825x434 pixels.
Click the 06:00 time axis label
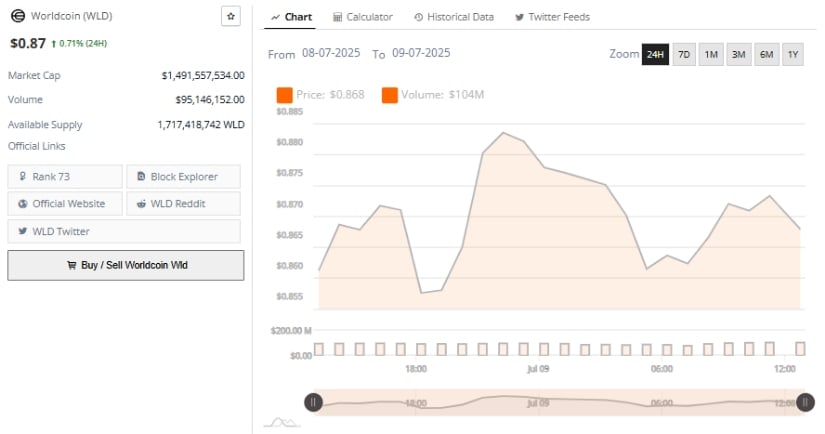click(661, 369)
